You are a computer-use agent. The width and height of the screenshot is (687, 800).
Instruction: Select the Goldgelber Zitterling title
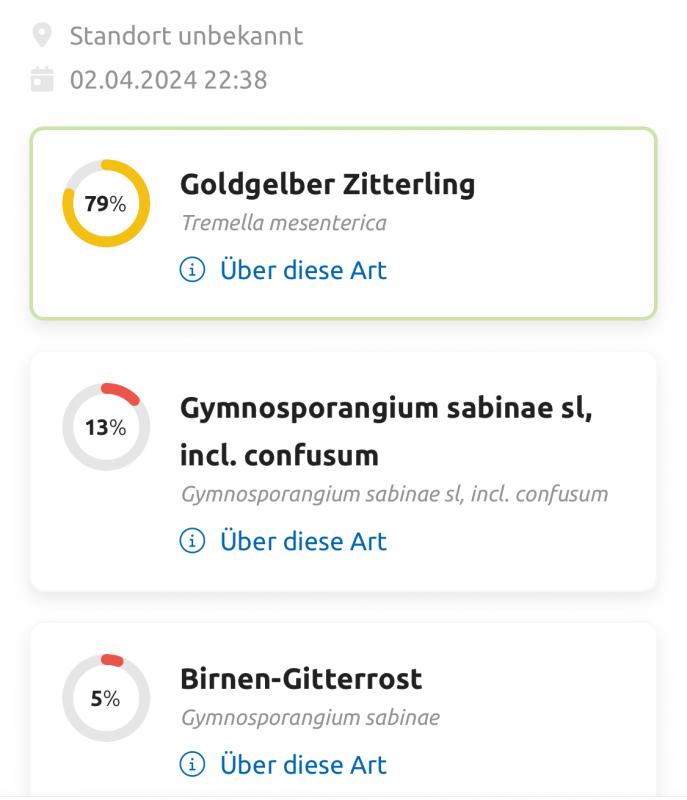[x=327, y=184]
